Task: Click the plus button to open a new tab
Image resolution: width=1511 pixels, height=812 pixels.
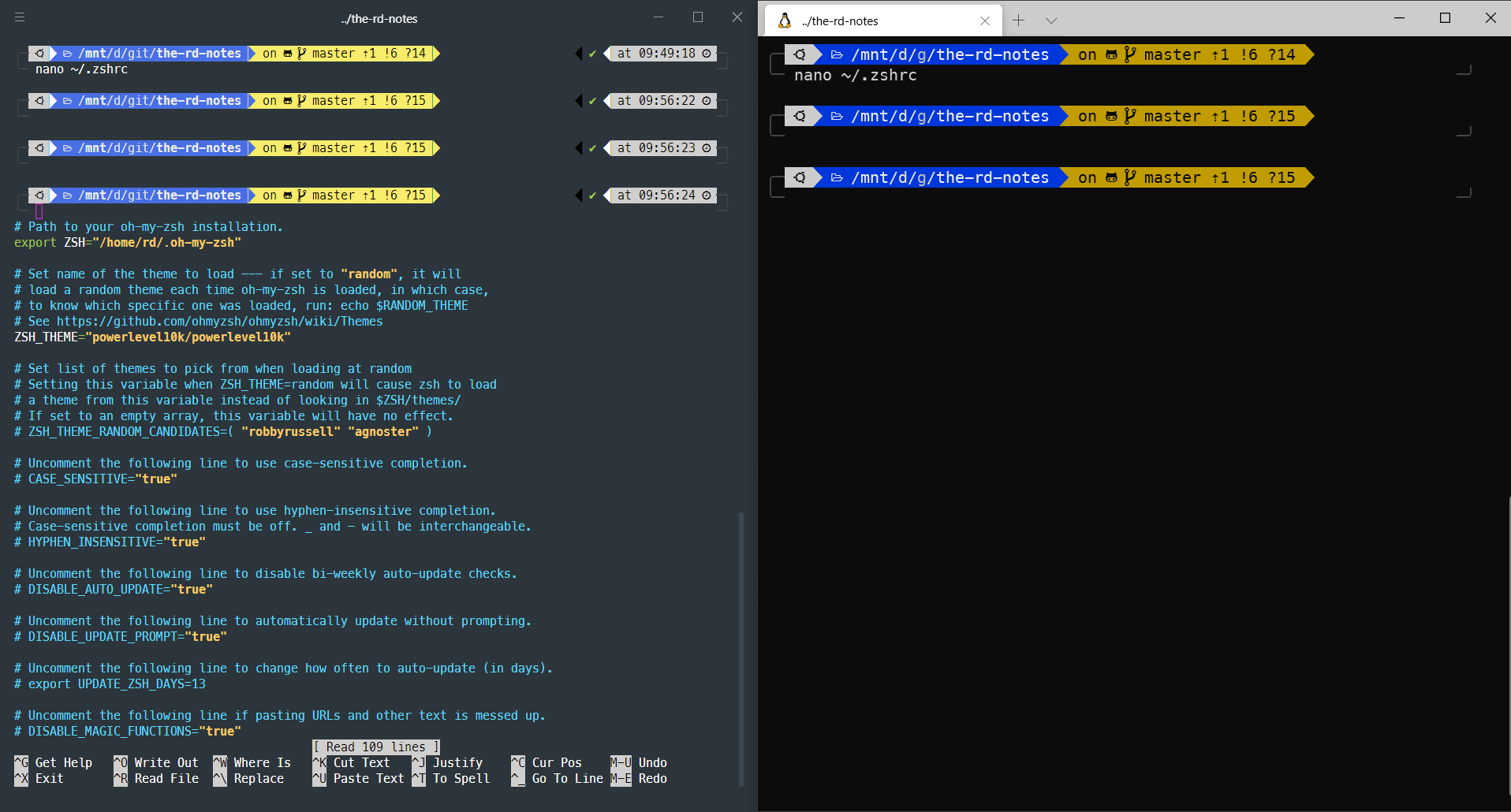Action: tap(1018, 20)
